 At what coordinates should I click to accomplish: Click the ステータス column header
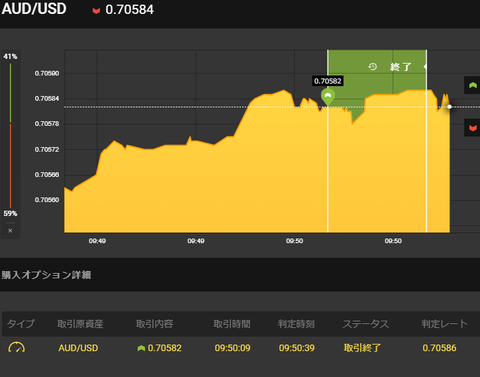(x=366, y=324)
